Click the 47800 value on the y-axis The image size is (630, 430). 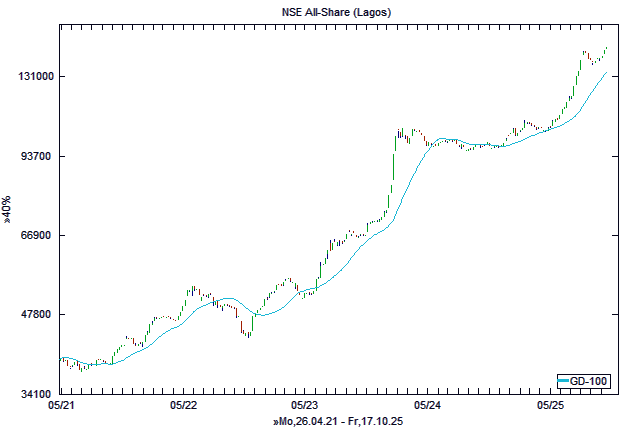(x=32, y=314)
